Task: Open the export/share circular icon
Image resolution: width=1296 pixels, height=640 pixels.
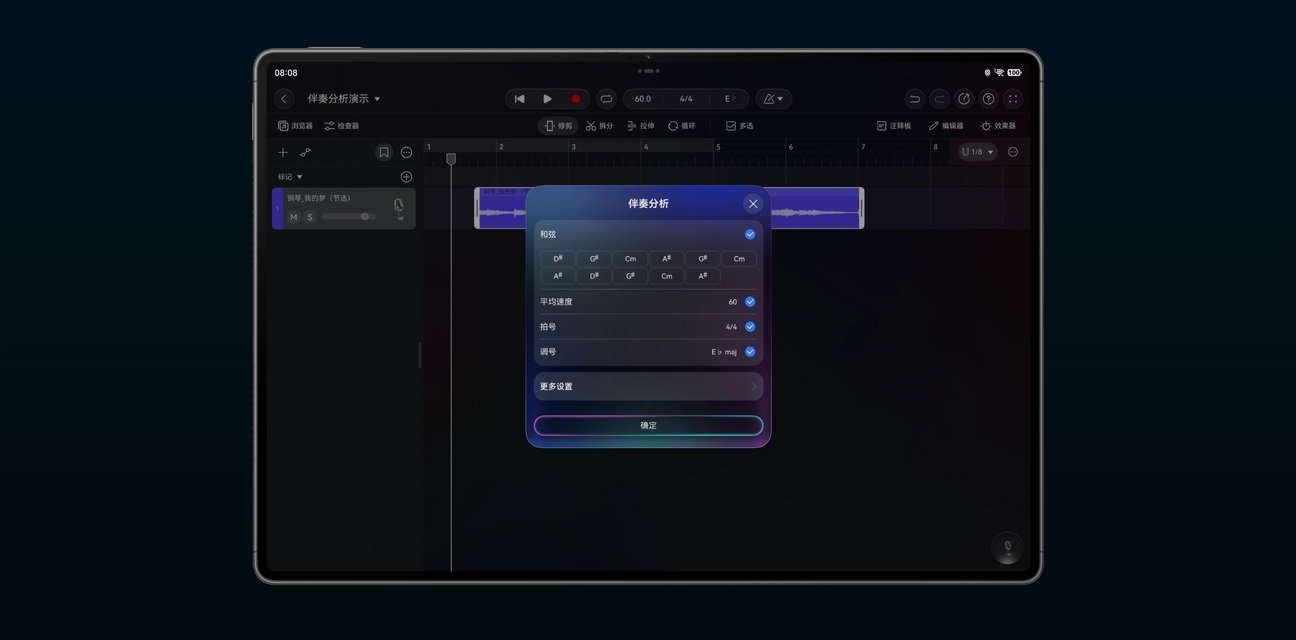Action: (964, 99)
